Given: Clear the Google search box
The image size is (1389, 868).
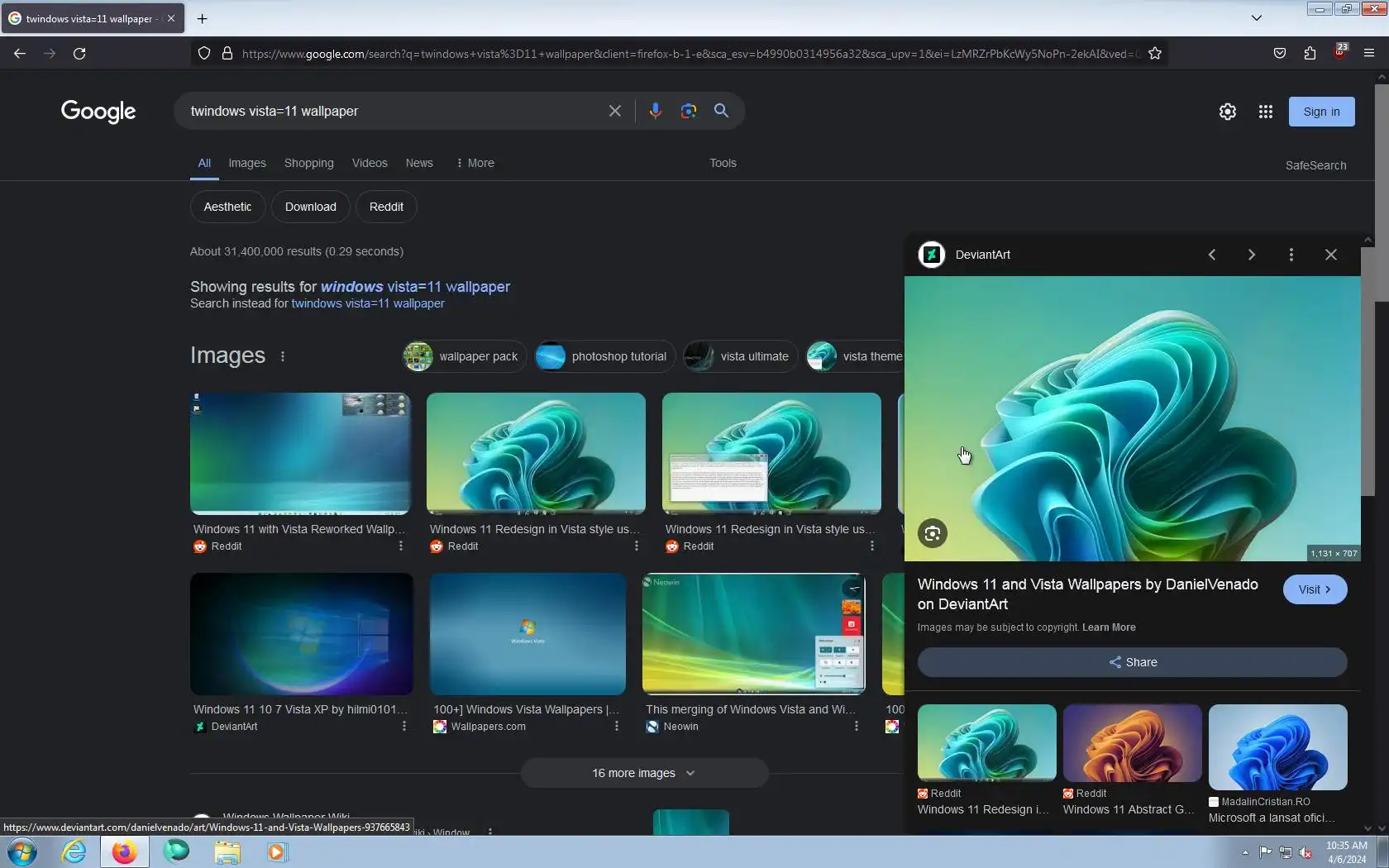Looking at the screenshot, I should click(615, 111).
